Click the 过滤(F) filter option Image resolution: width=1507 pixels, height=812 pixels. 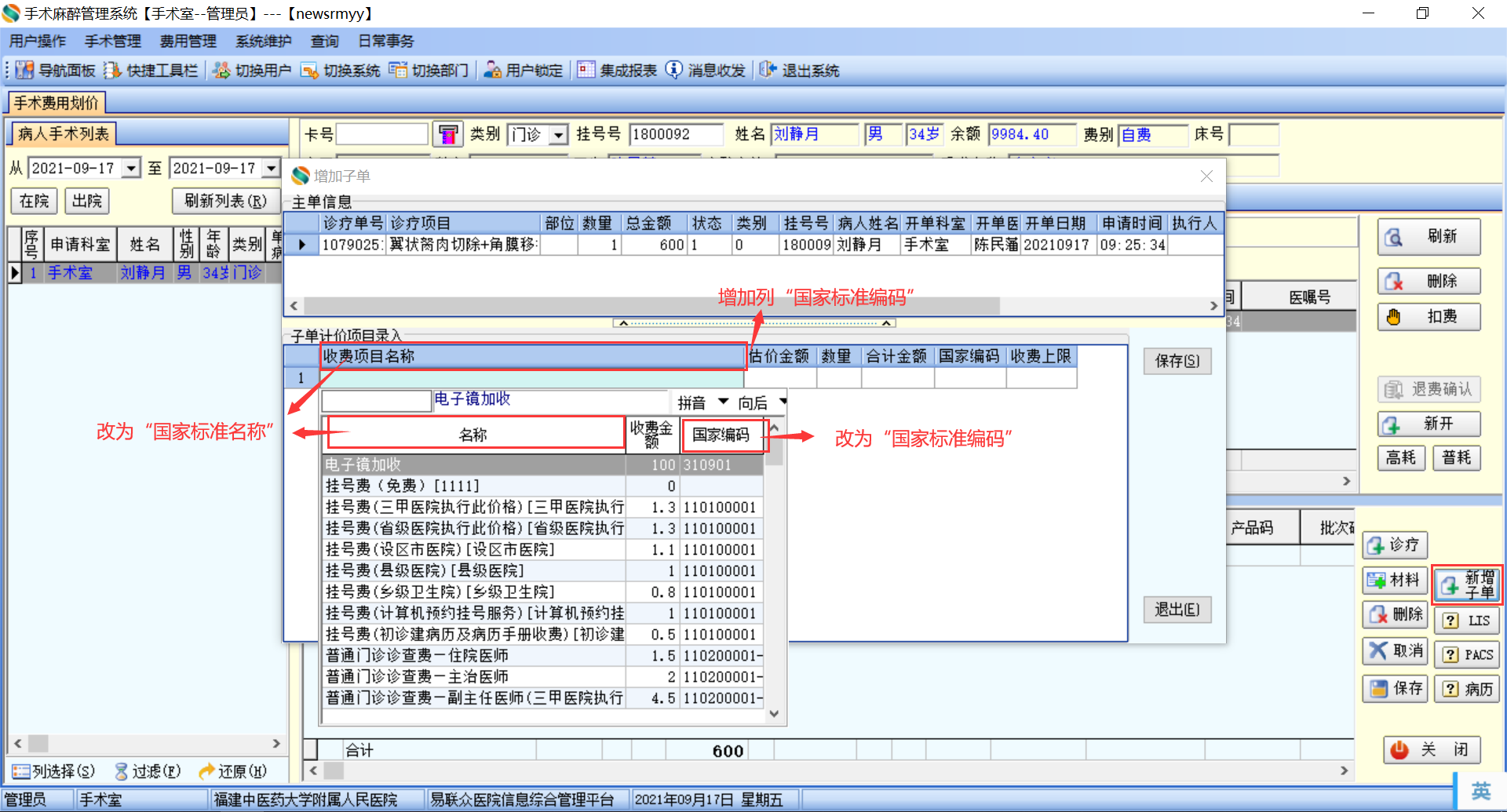click(x=148, y=772)
